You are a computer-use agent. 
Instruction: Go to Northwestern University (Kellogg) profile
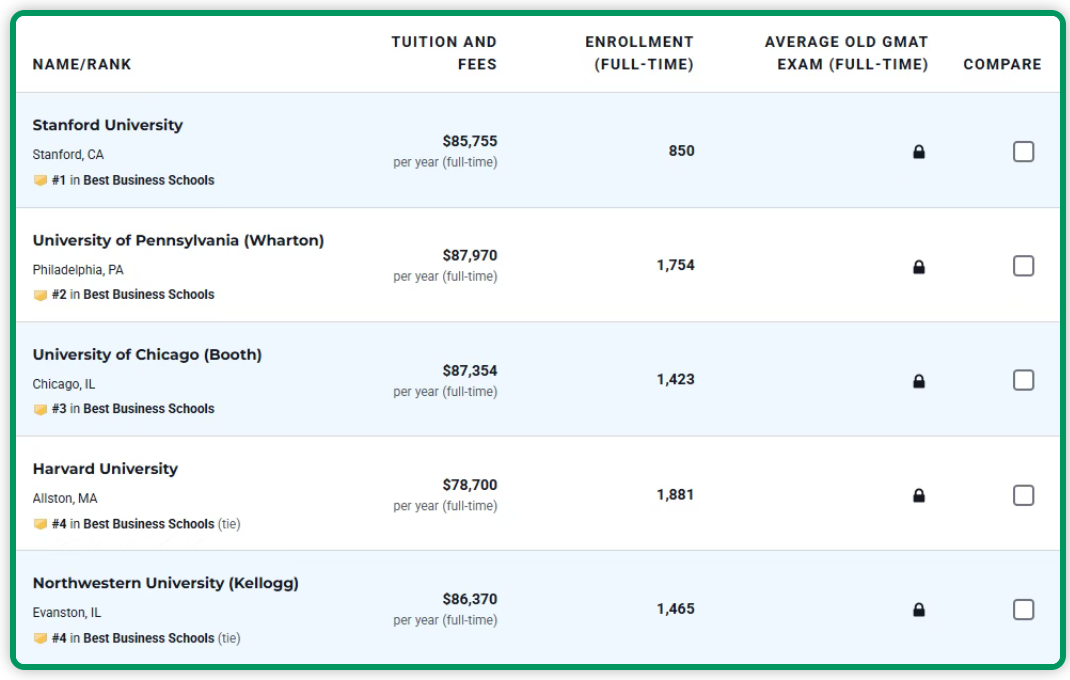click(165, 583)
